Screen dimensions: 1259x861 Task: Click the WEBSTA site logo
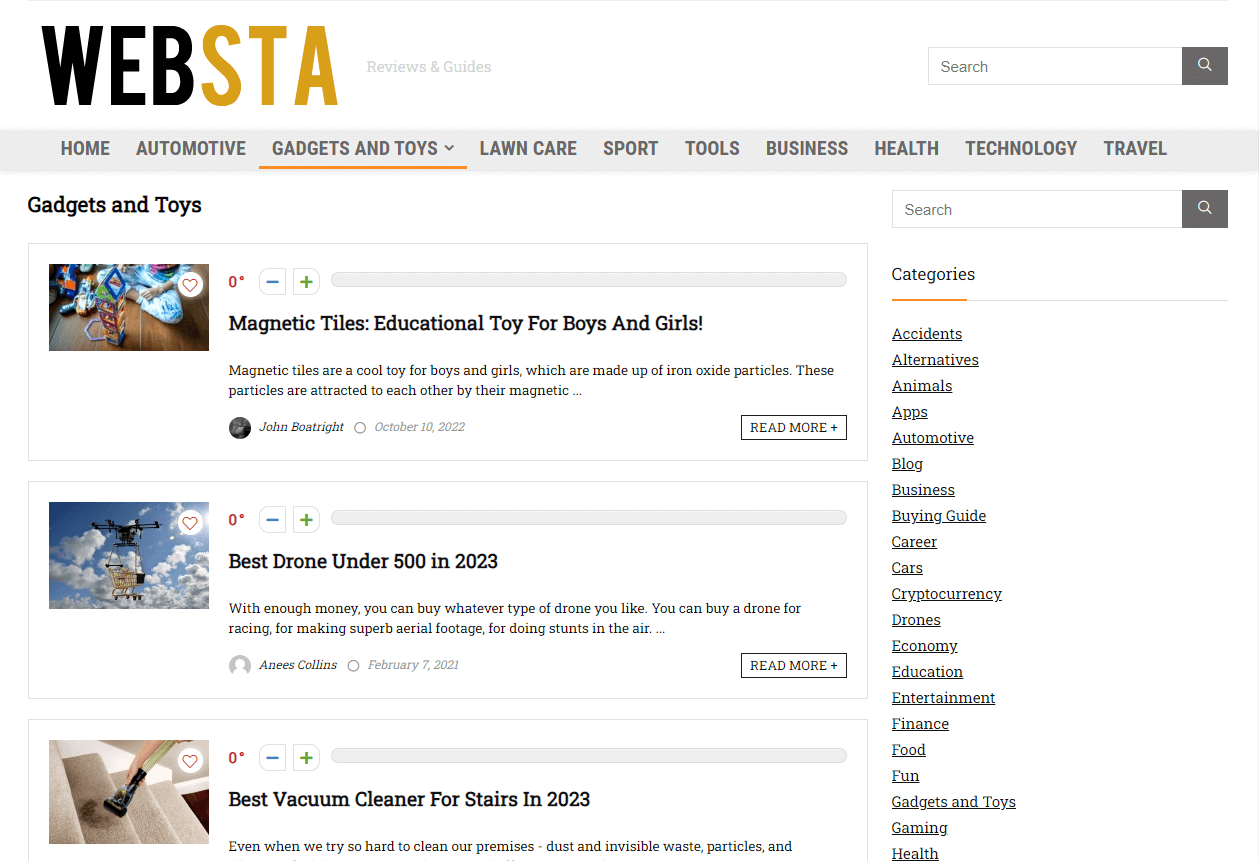[190, 66]
